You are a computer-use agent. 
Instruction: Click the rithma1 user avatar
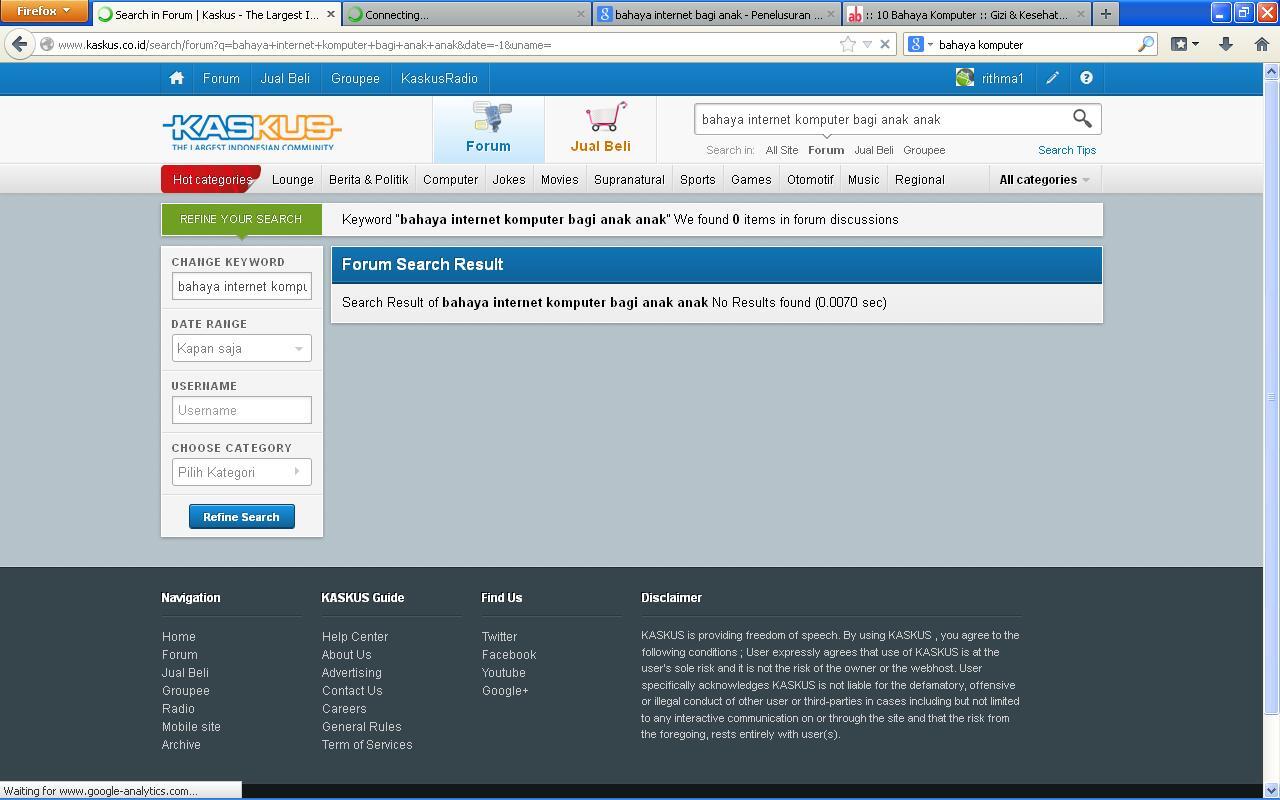(965, 78)
